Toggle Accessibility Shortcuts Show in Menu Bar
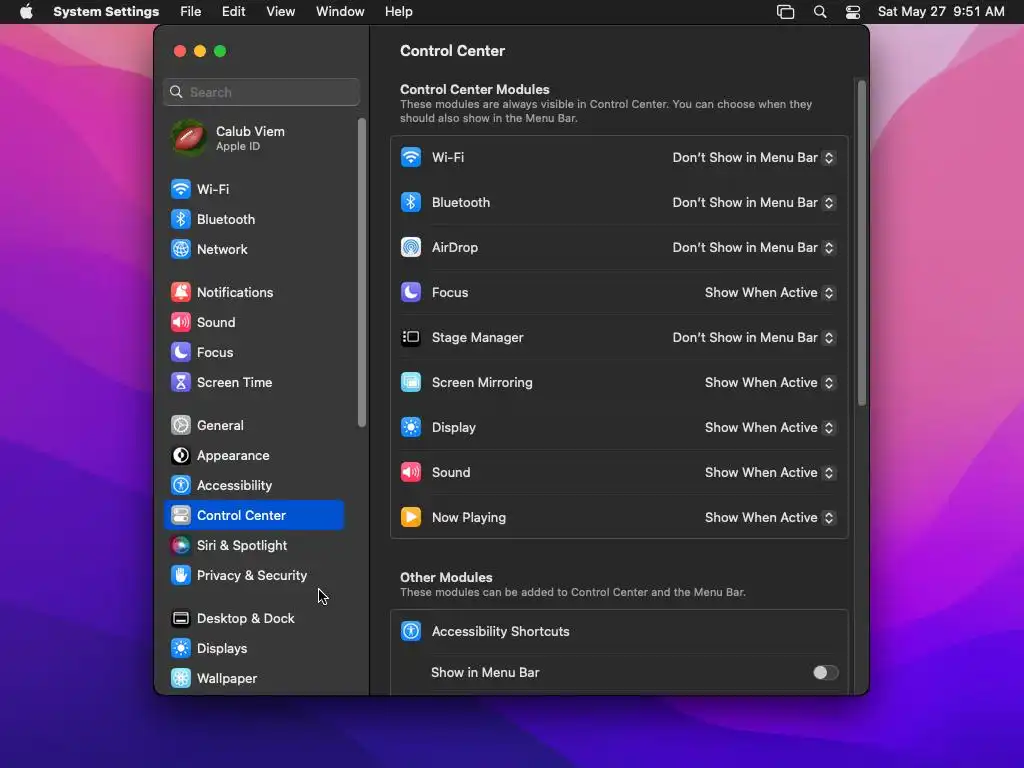Screen dimensions: 1024x768 pyautogui.click(x=825, y=673)
